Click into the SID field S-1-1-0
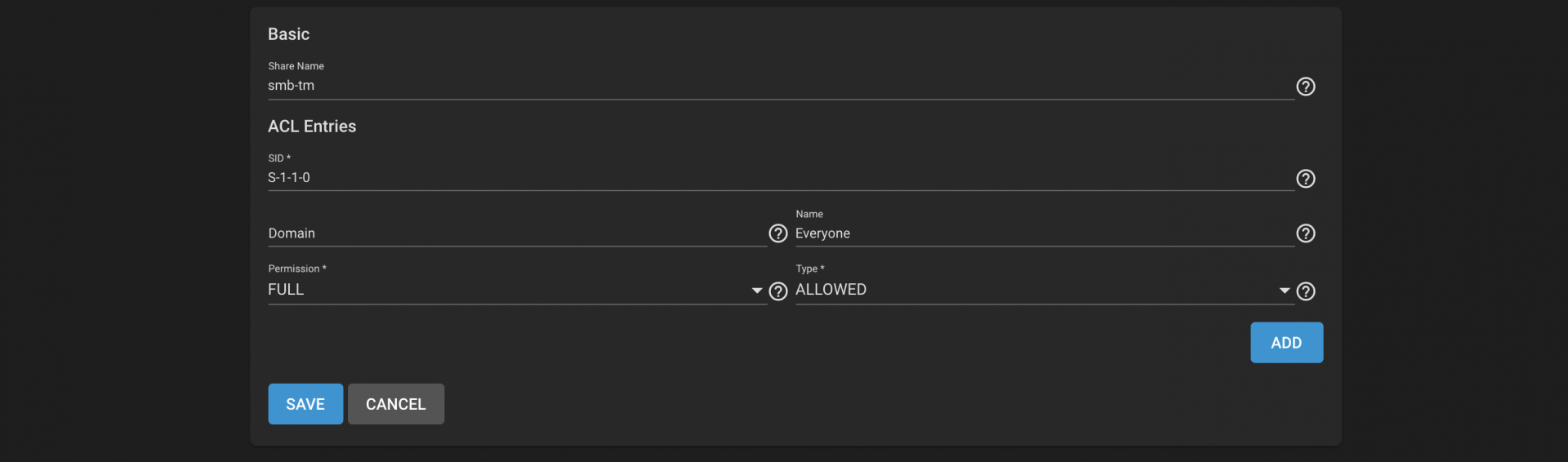This screenshot has height=462, width=1568. 781,178
